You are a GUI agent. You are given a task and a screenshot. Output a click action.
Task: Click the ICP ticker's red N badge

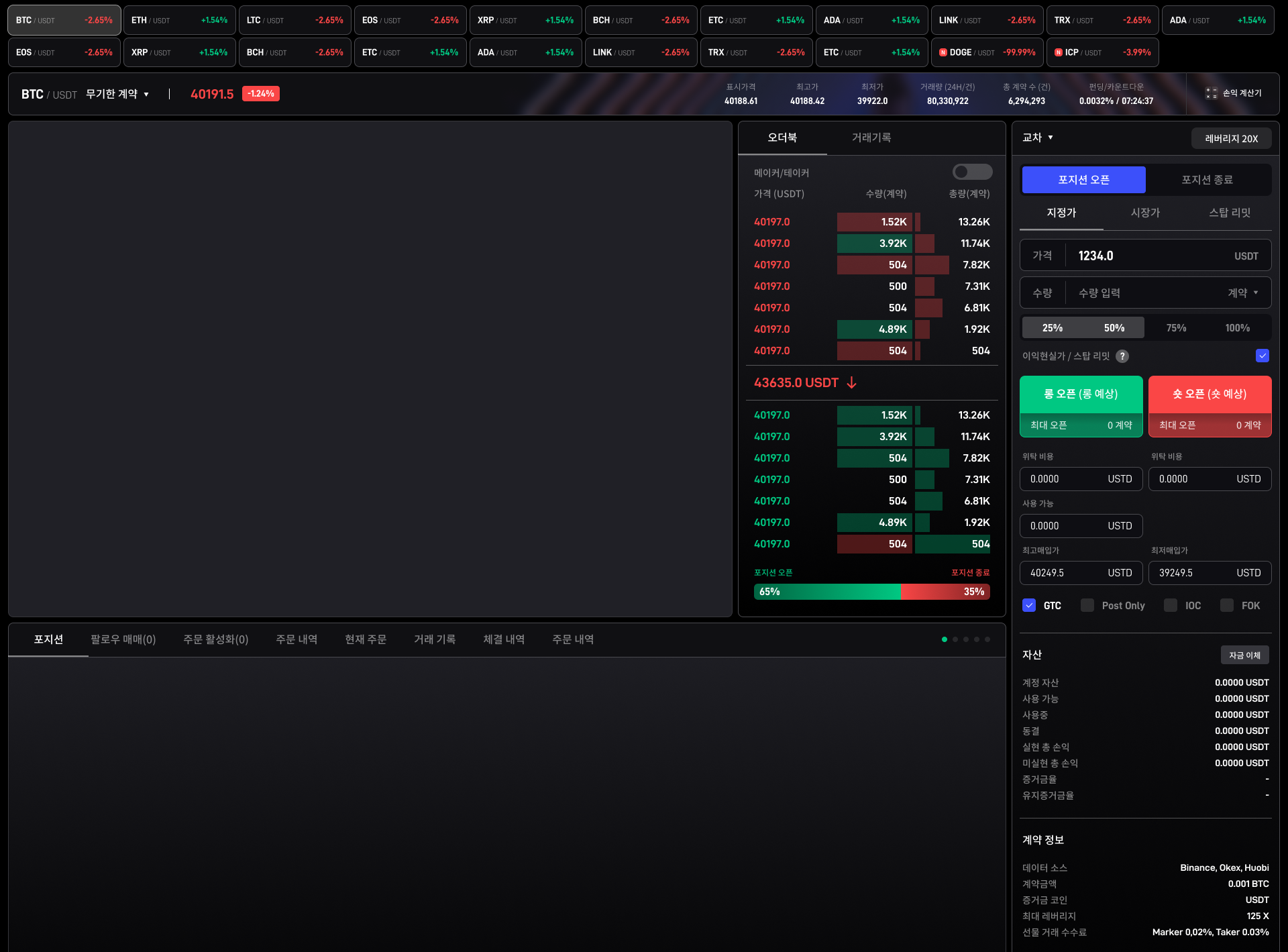pos(1058,52)
